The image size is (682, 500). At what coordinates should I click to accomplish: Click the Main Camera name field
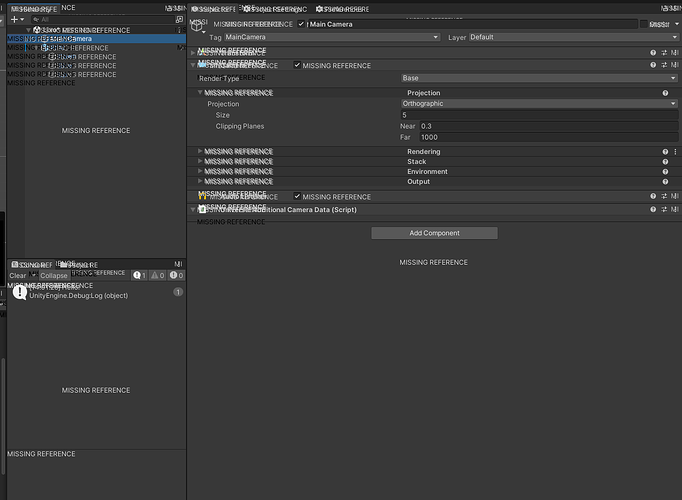click(472, 24)
